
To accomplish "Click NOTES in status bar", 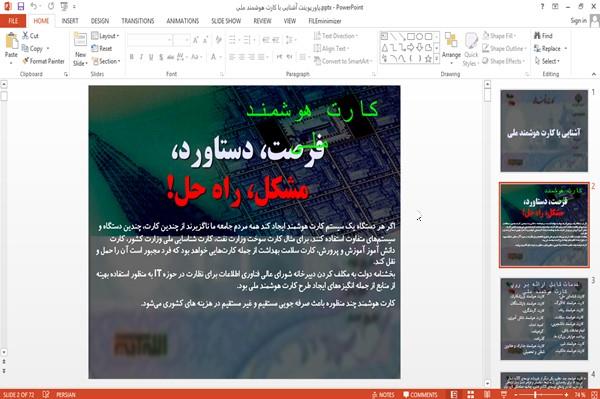I will (383, 394).
